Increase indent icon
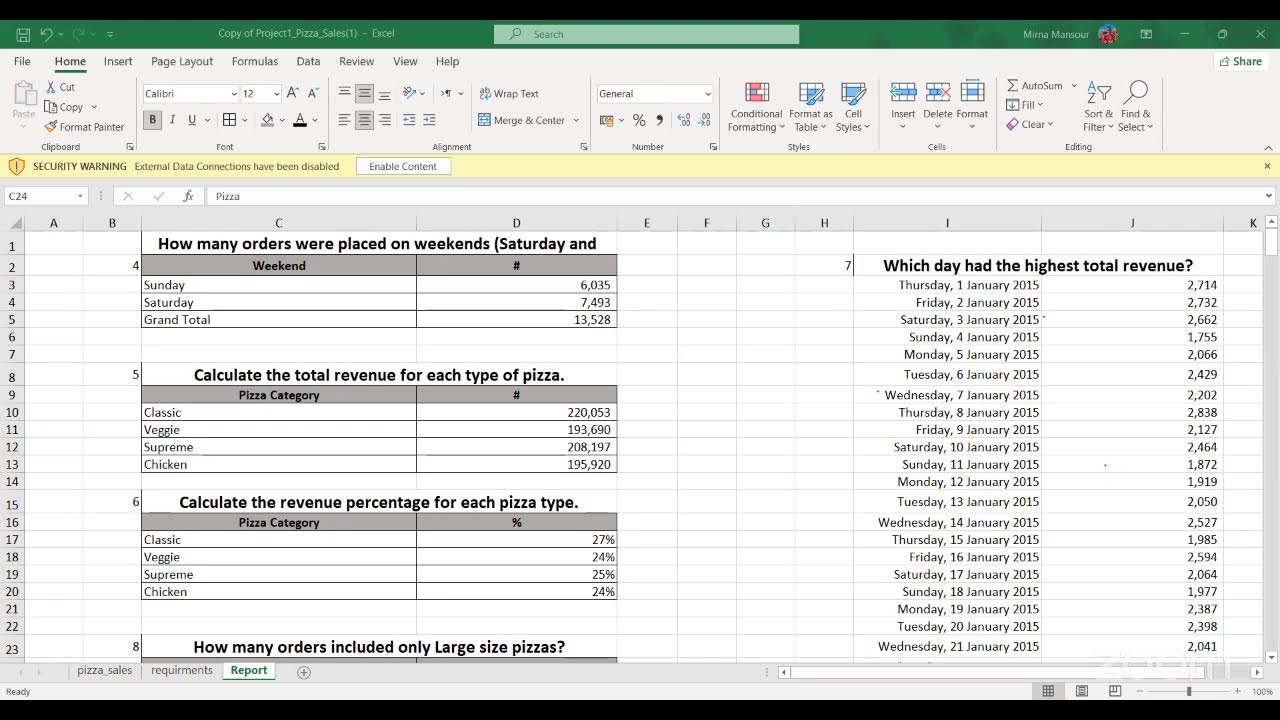Viewport: 1280px width, 720px height. click(429, 120)
